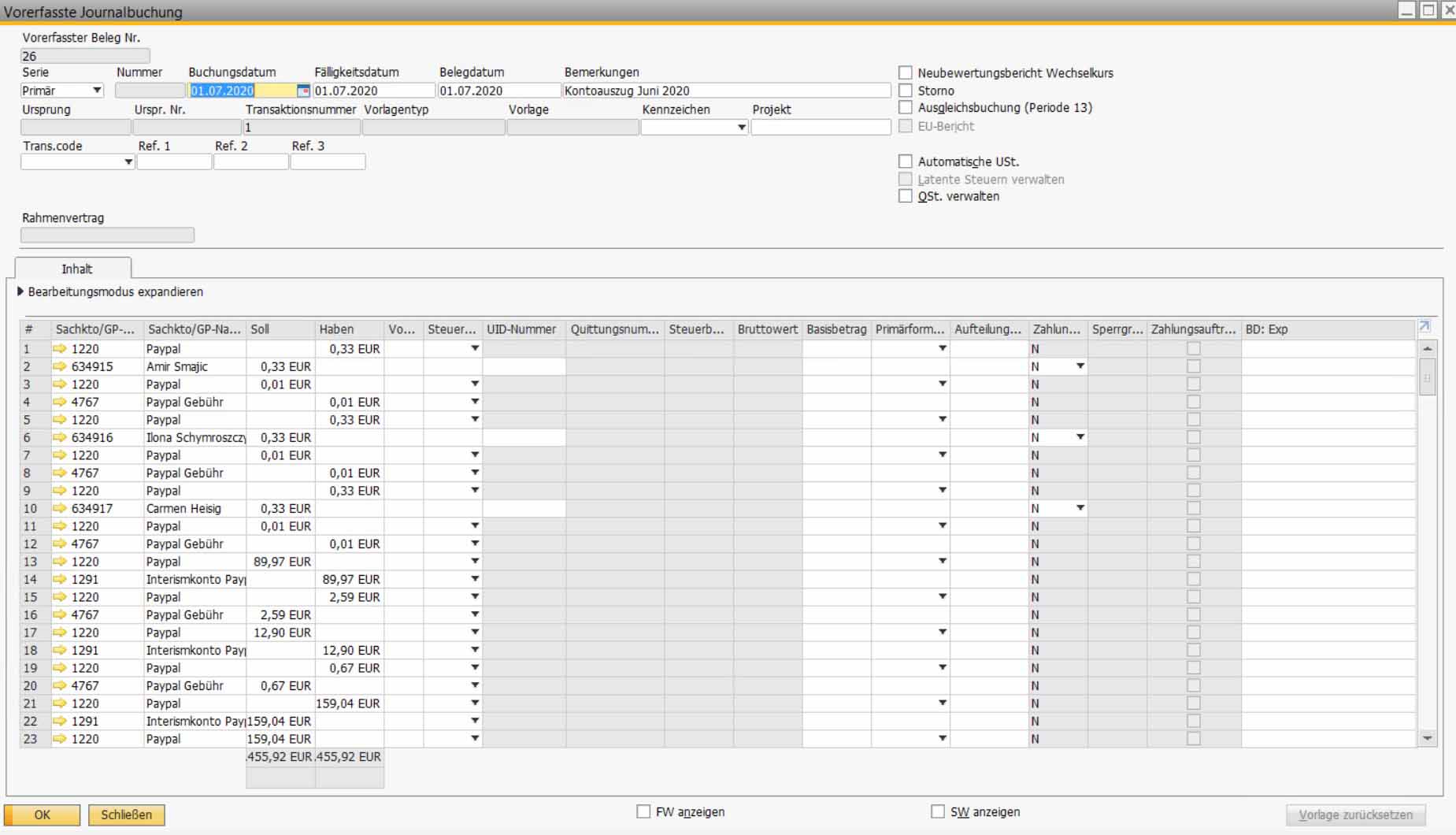Open the Kennzeichen dropdown
Image resolution: width=1456 pixels, height=835 pixels.
tap(741, 127)
